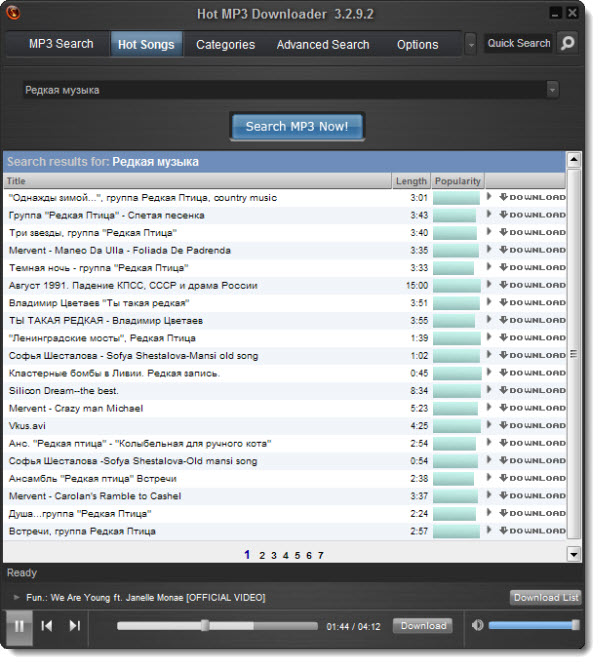
Task: Download Sofya Shestalova-Mansi old song
Action: pos(532,355)
